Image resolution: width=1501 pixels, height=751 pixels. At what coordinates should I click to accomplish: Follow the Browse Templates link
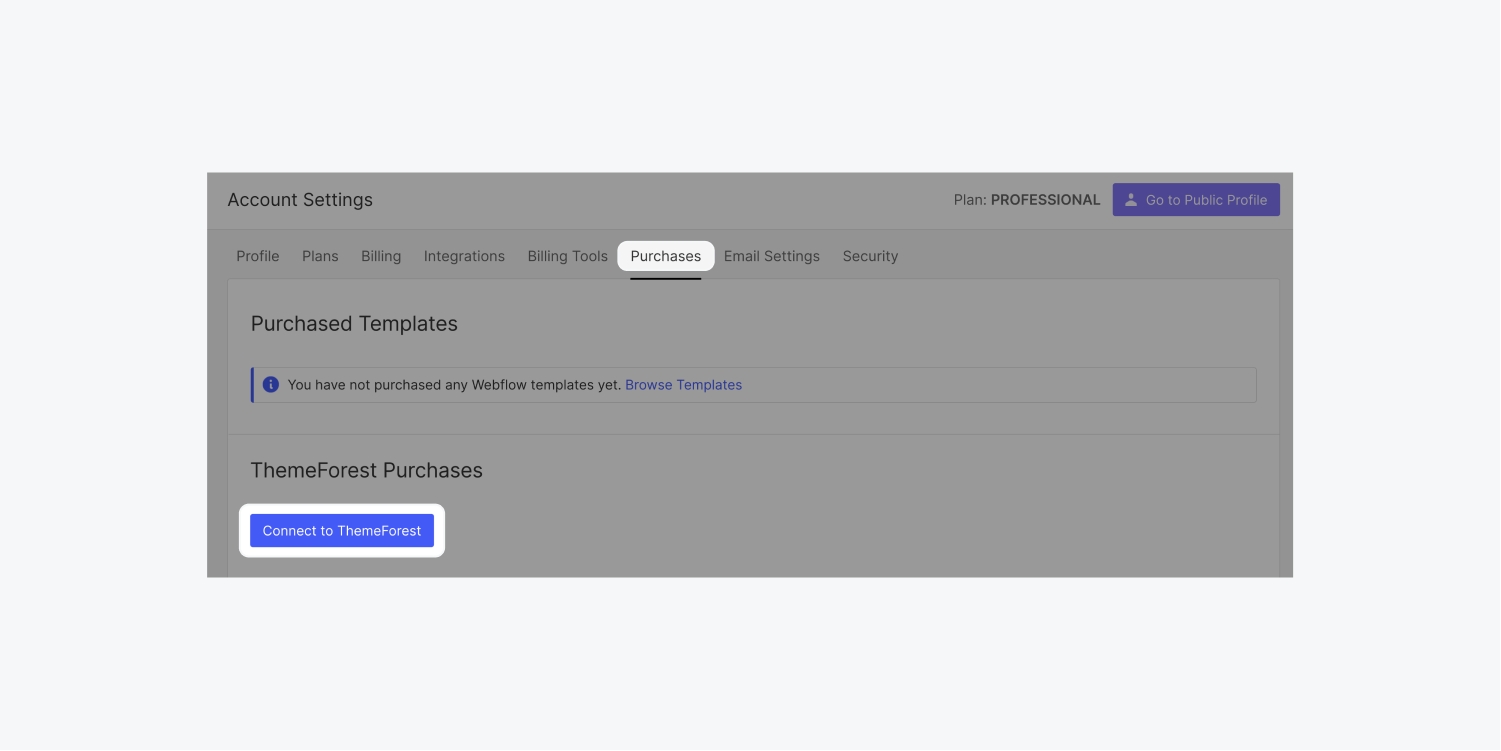tap(683, 385)
